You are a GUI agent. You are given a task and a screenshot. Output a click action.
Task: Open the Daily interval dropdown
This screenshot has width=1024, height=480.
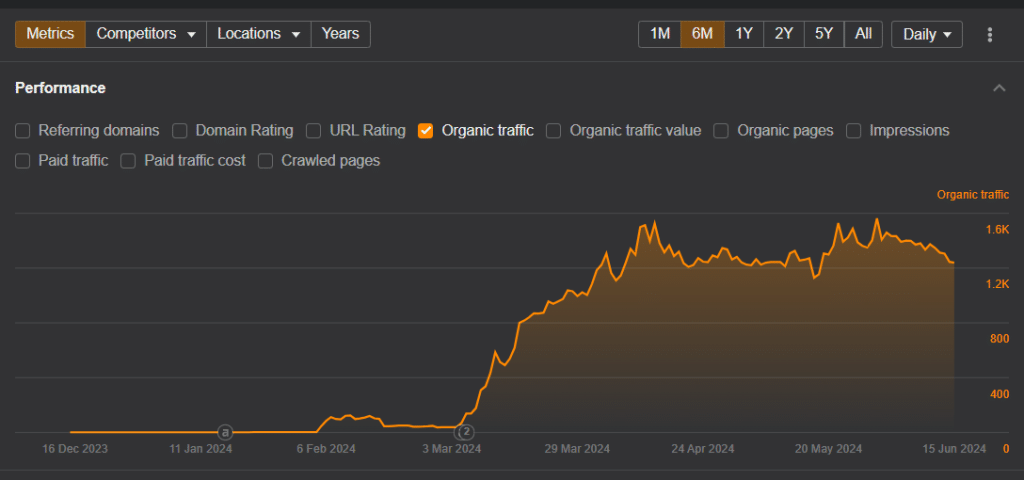click(x=926, y=34)
